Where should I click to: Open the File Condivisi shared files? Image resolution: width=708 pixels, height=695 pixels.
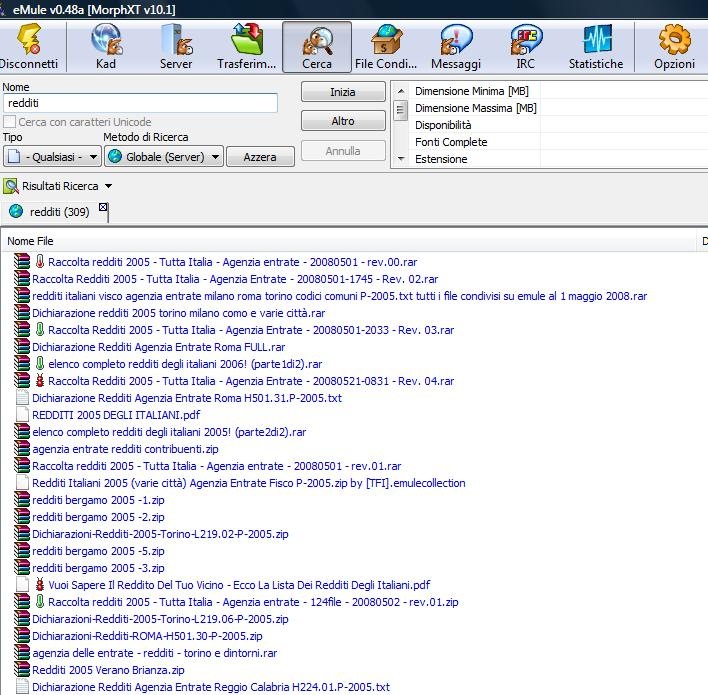click(386, 47)
